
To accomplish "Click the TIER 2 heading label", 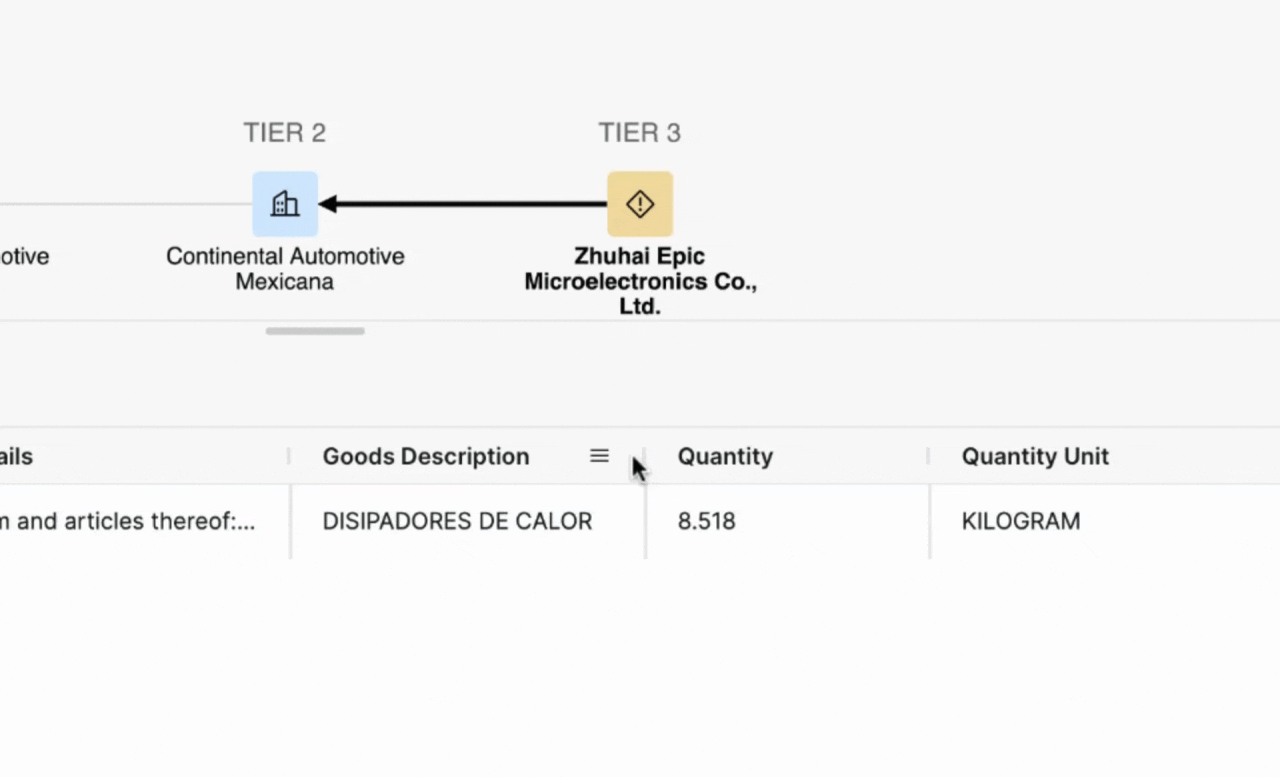I will (x=285, y=133).
